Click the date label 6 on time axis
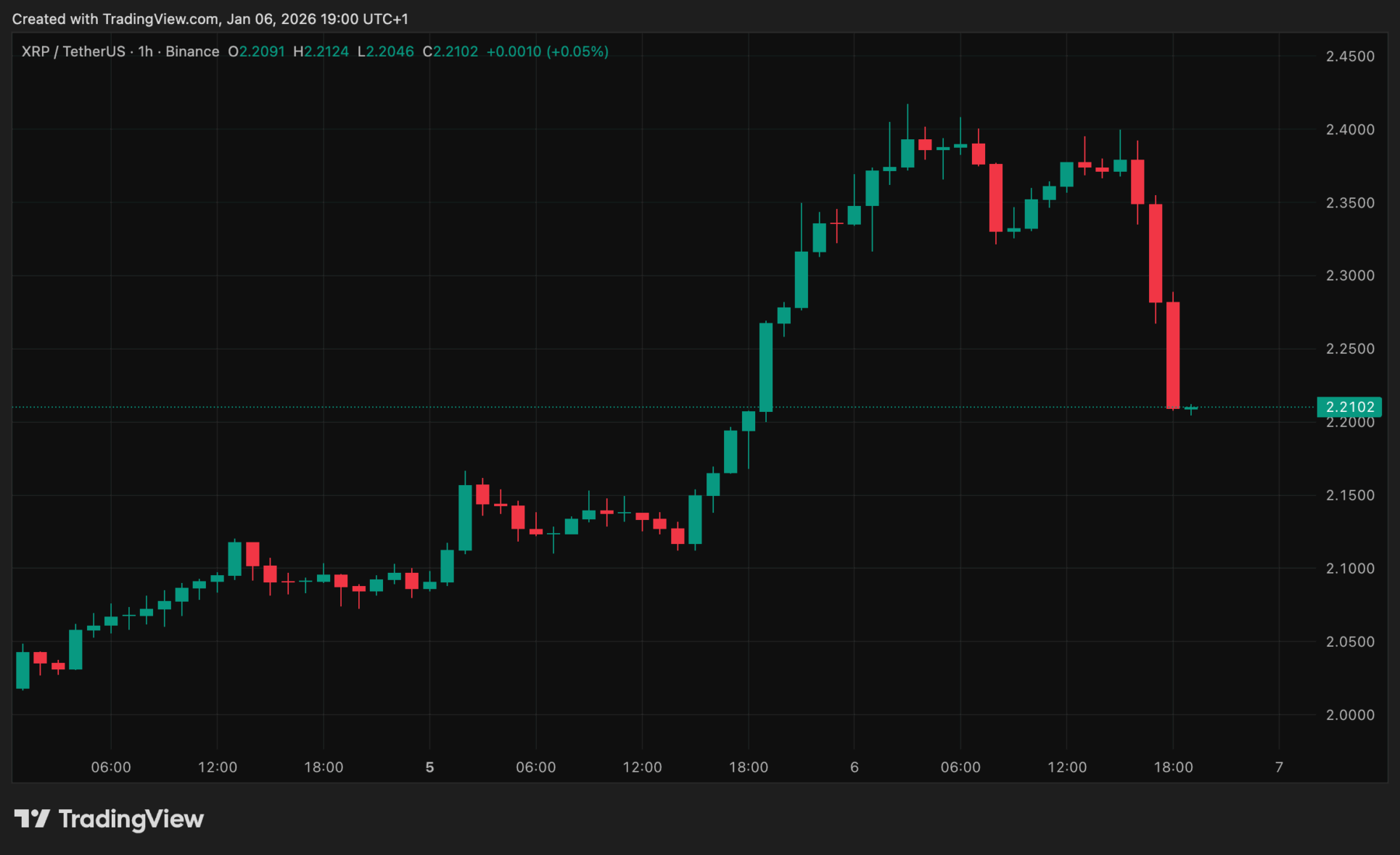This screenshot has width=1400, height=855. (855, 767)
